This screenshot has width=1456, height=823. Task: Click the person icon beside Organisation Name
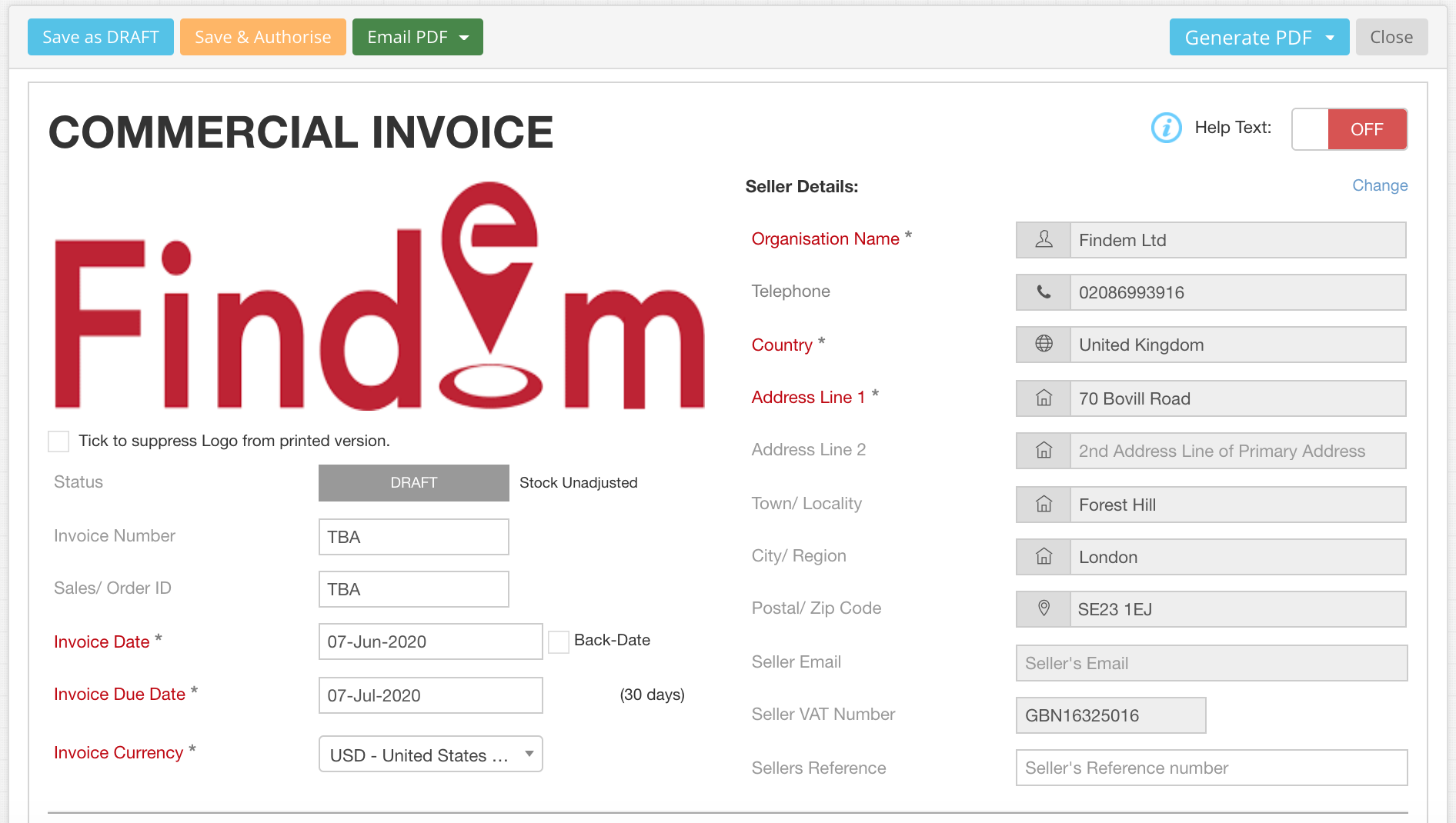tap(1044, 240)
